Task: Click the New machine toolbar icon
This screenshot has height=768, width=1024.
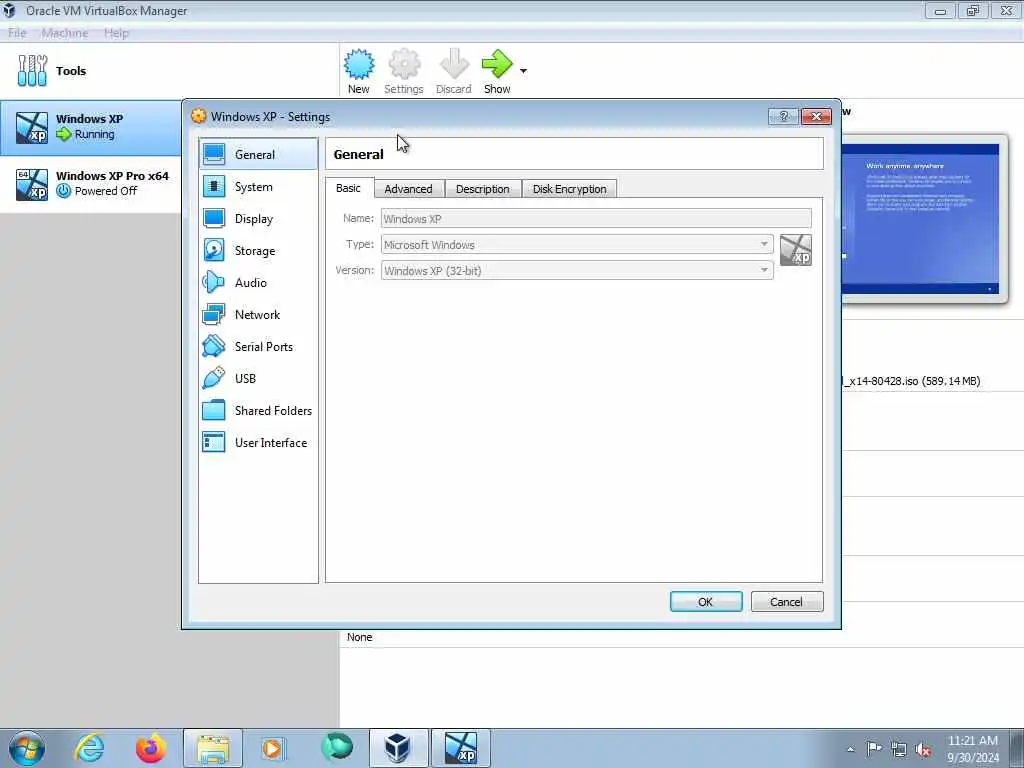Action: point(359,71)
